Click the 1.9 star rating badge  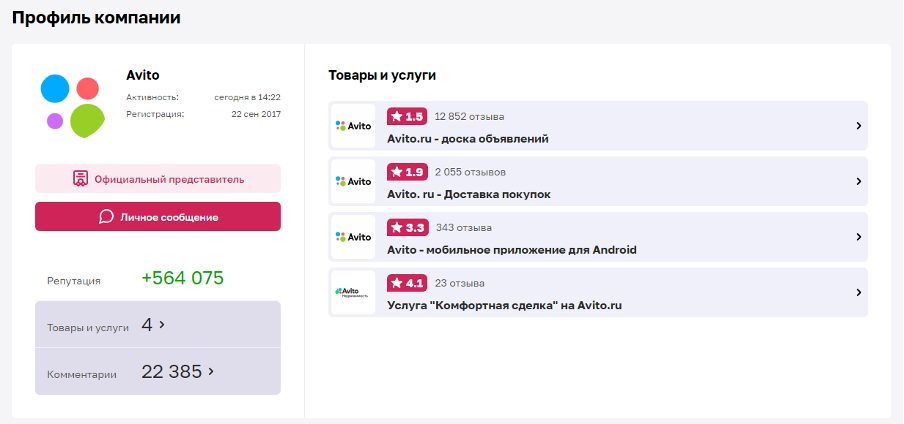click(407, 172)
